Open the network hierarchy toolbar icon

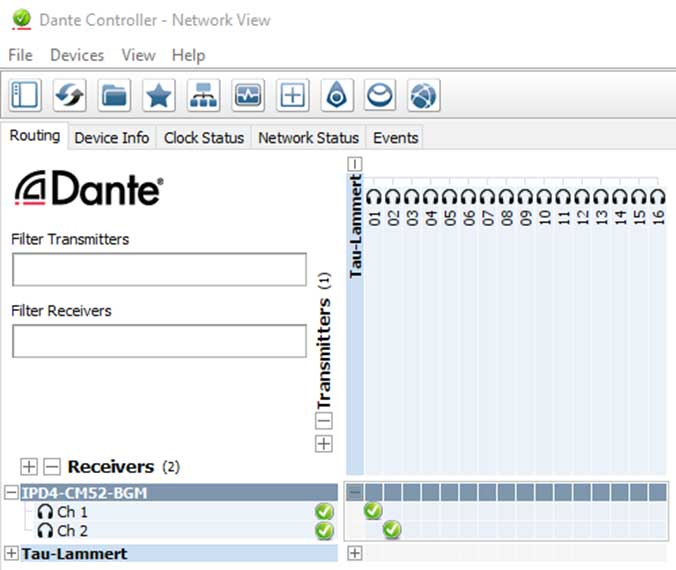click(x=203, y=95)
